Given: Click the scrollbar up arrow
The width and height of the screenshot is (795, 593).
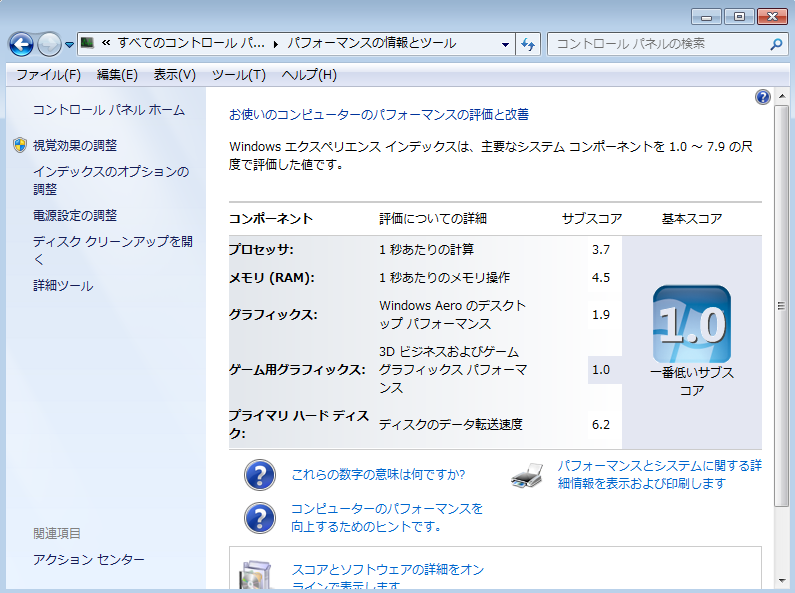Looking at the screenshot, I should [781, 96].
